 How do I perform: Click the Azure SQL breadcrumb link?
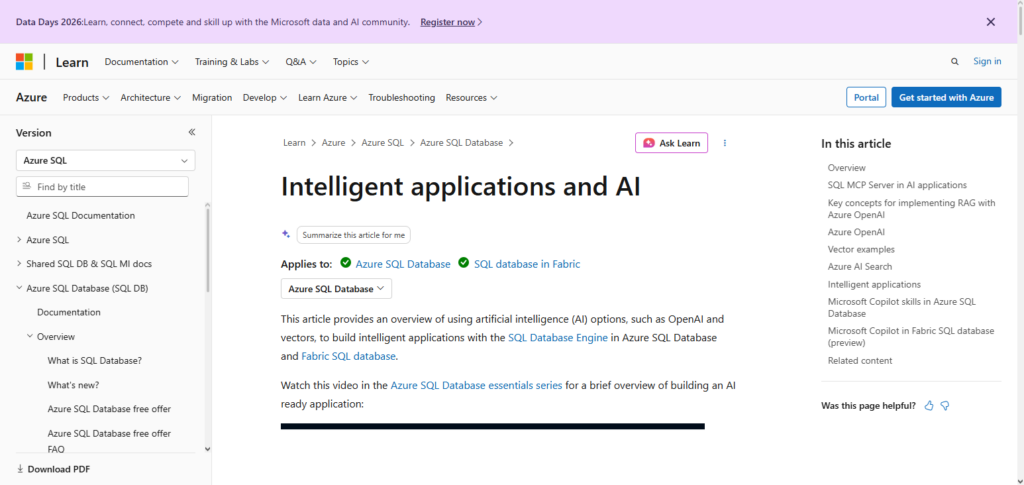(383, 142)
